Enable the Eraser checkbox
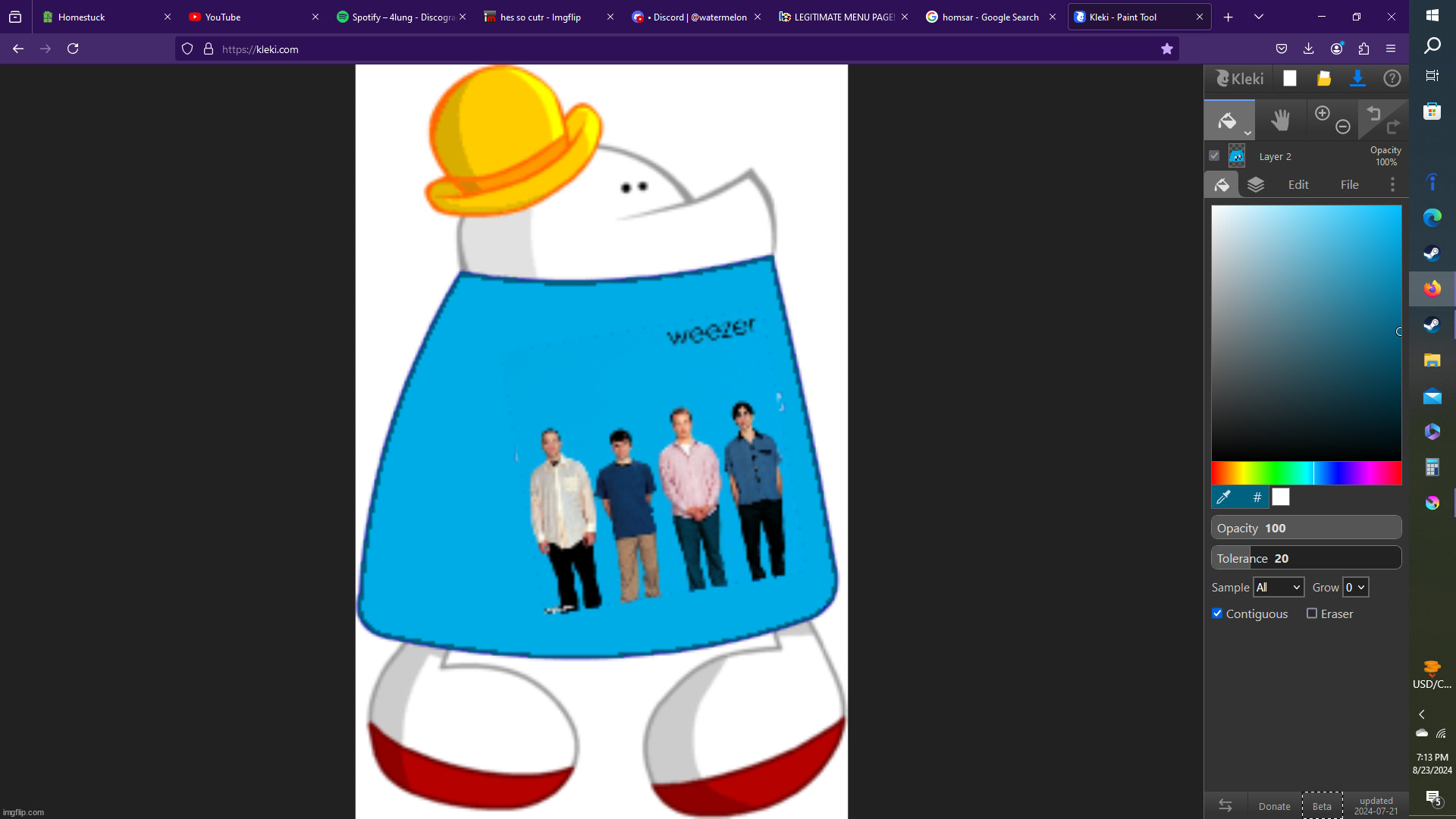This screenshot has width=1456, height=819. [x=1312, y=613]
